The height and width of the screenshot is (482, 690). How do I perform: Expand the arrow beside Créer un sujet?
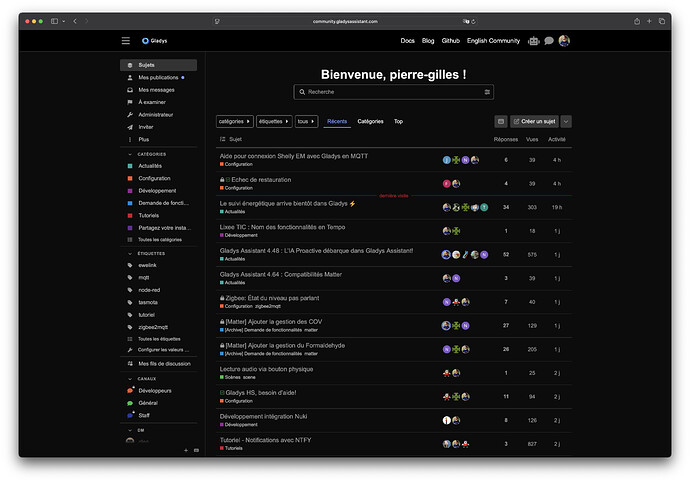pyautogui.click(x=566, y=121)
